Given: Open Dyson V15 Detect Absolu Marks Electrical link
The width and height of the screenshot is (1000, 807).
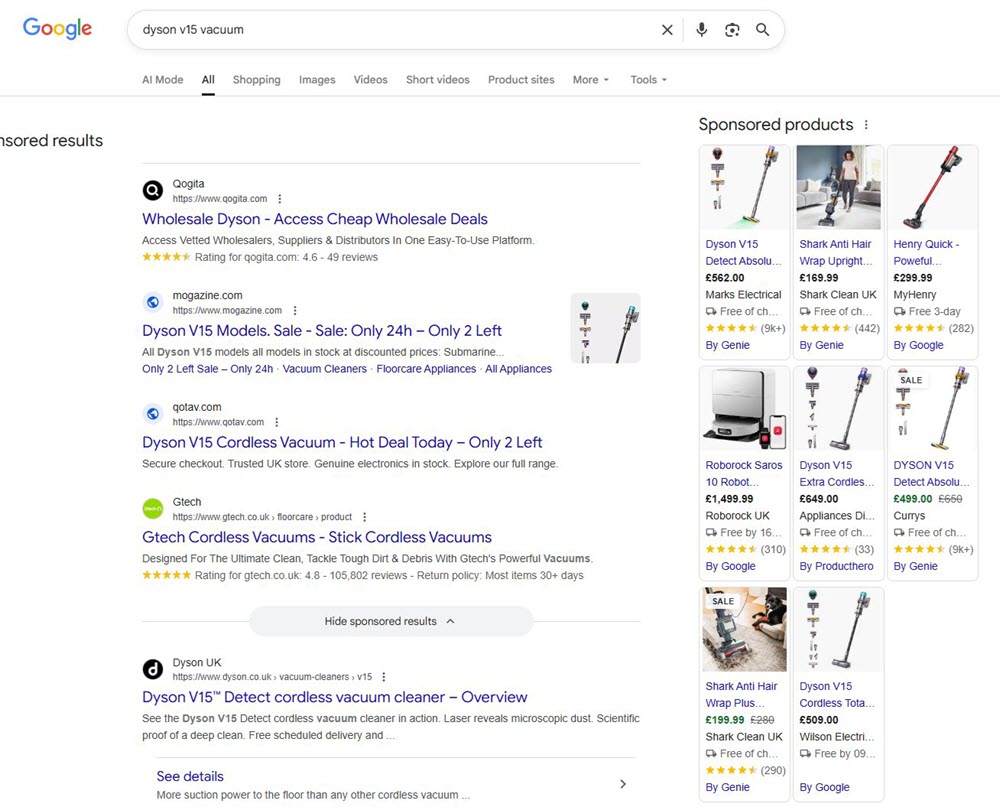Looking at the screenshot, I should 743,253.
